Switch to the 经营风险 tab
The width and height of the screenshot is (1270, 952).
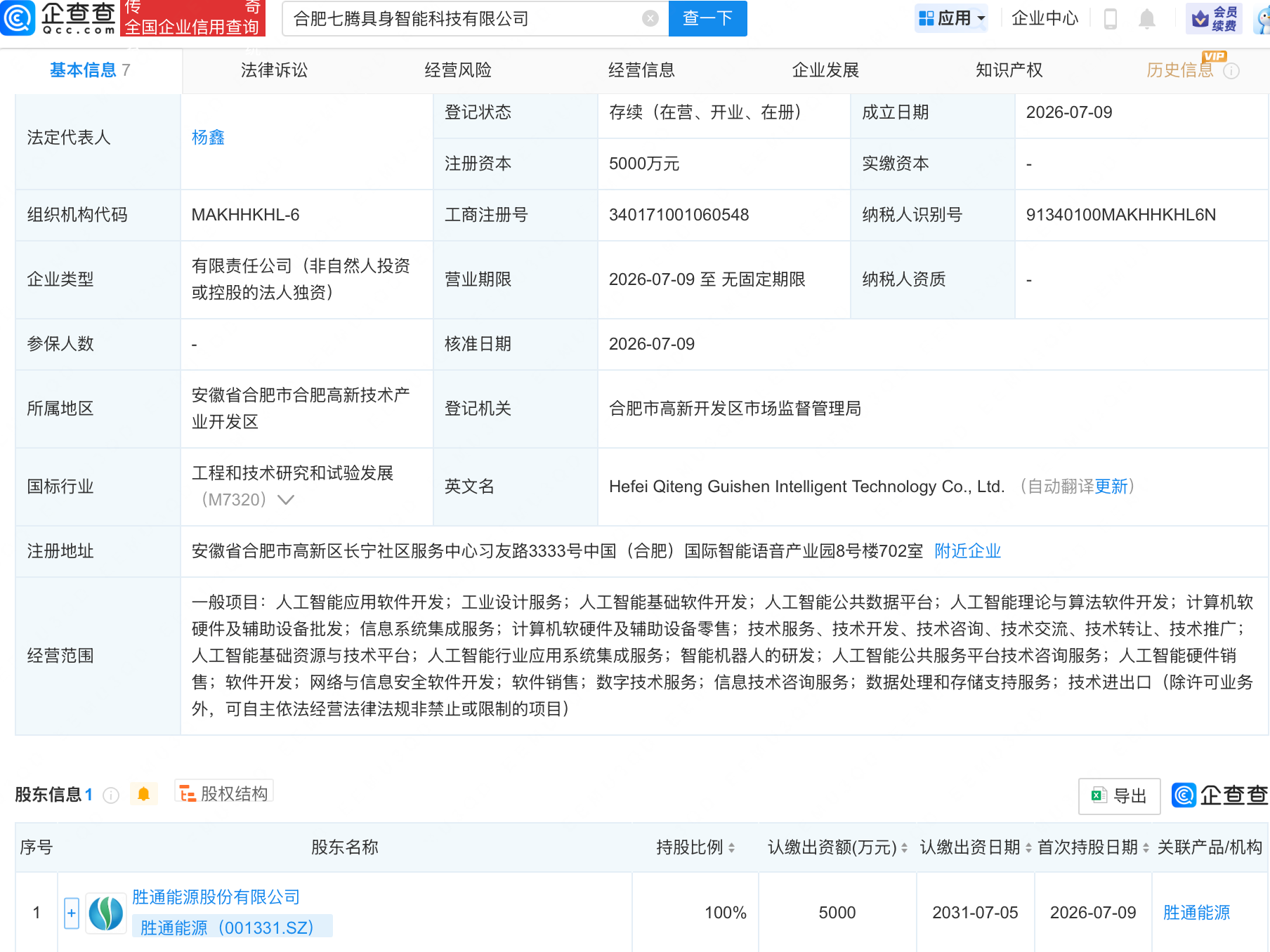coord(458,70)
